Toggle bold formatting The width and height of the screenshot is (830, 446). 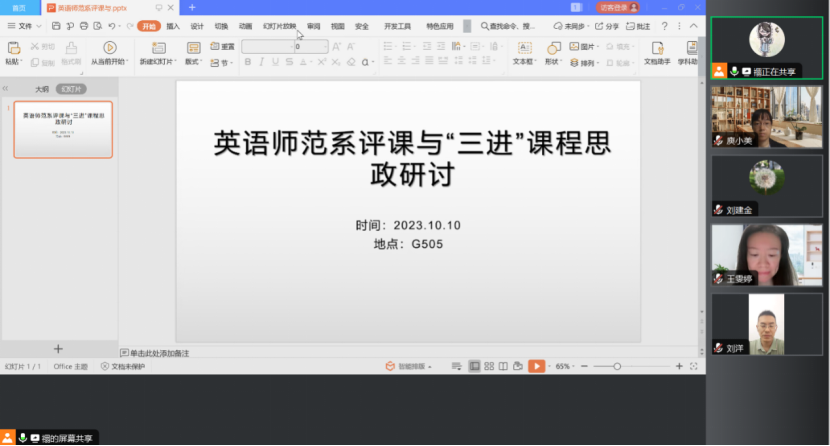pyautogui.click(x=247, y=62)
